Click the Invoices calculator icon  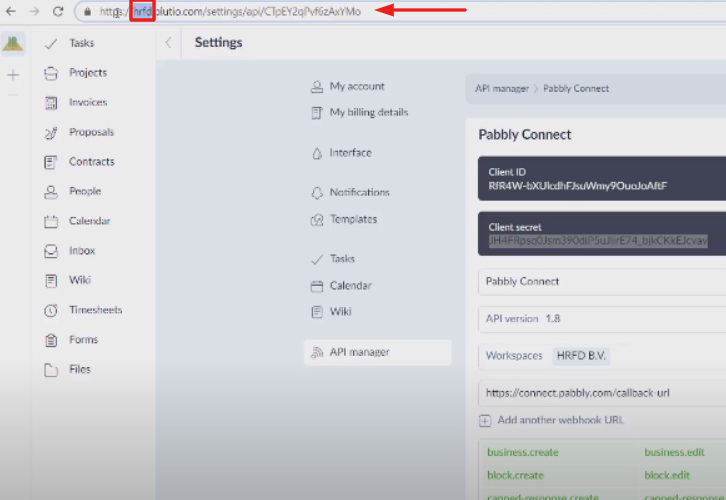click(x=51, y=103)
